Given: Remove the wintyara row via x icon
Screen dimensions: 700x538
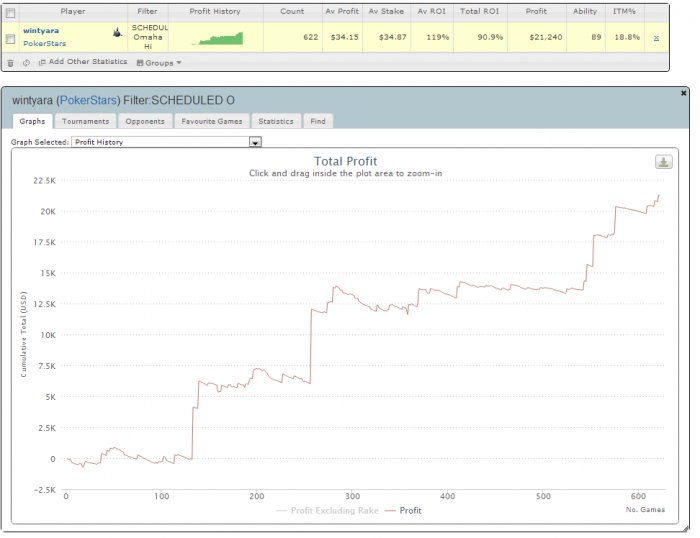Looking at the screenshot, I should click(x=656, y=38).
